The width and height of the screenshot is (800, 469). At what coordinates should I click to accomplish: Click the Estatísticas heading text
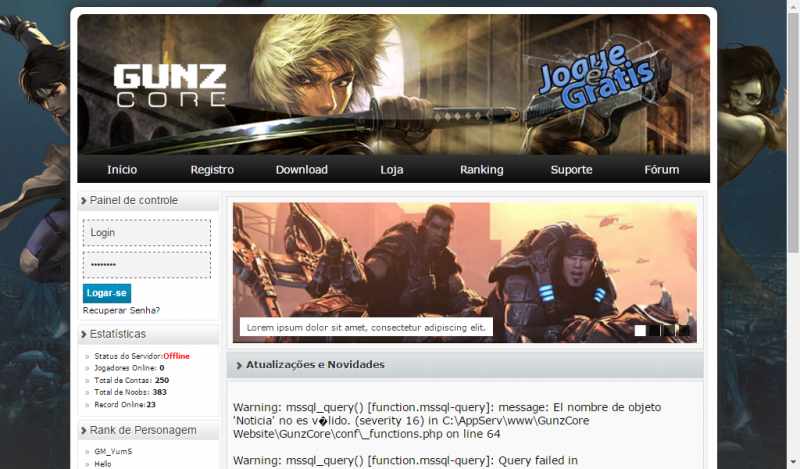(x=118, y=334)
